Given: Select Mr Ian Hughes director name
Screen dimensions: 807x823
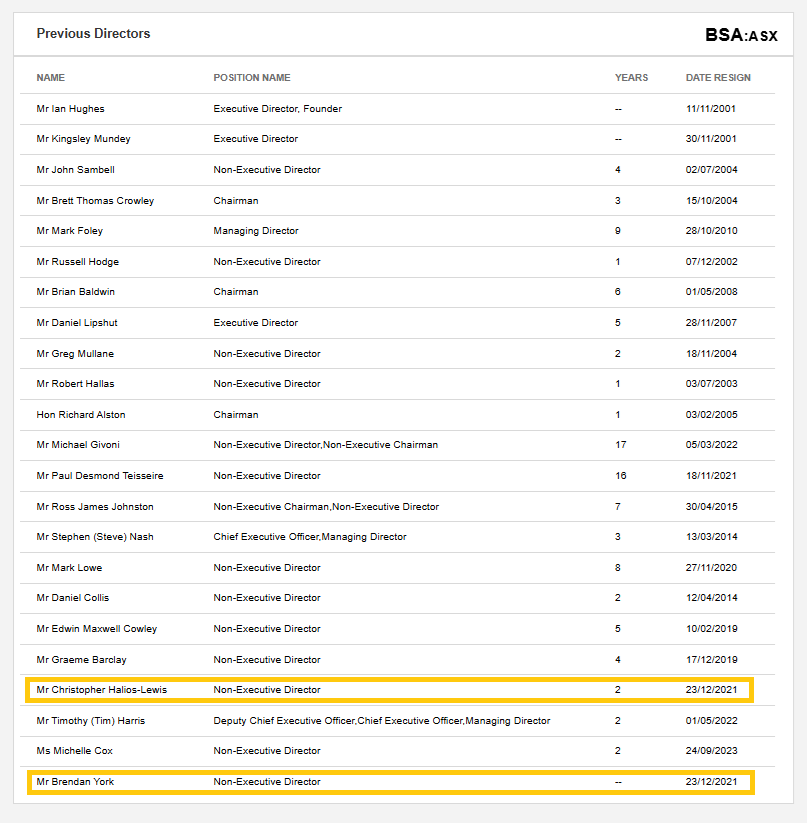Looking at the screenshot, I should pos(70,109).
